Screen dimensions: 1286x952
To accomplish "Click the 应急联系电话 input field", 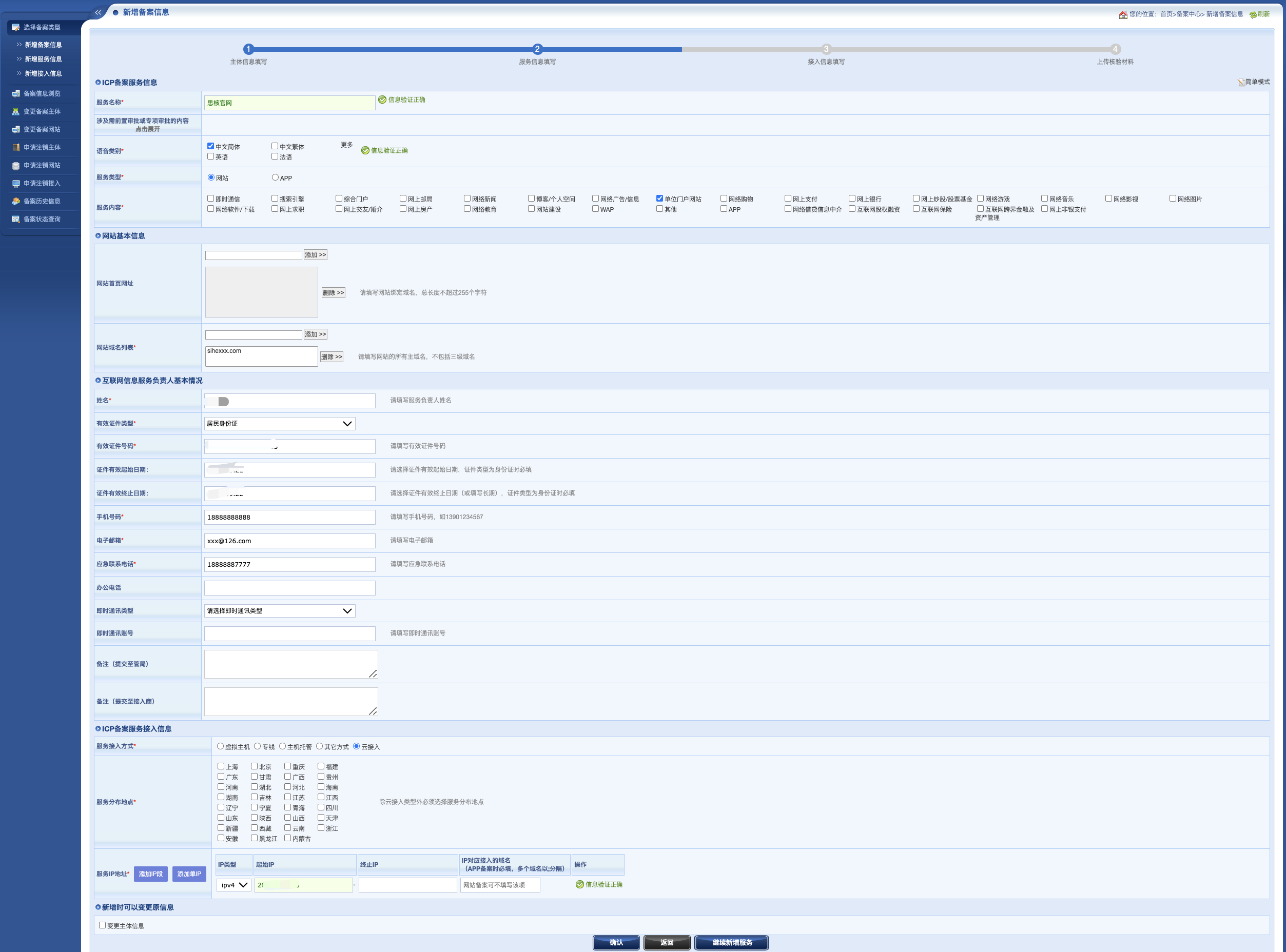I will coord(290,565).
